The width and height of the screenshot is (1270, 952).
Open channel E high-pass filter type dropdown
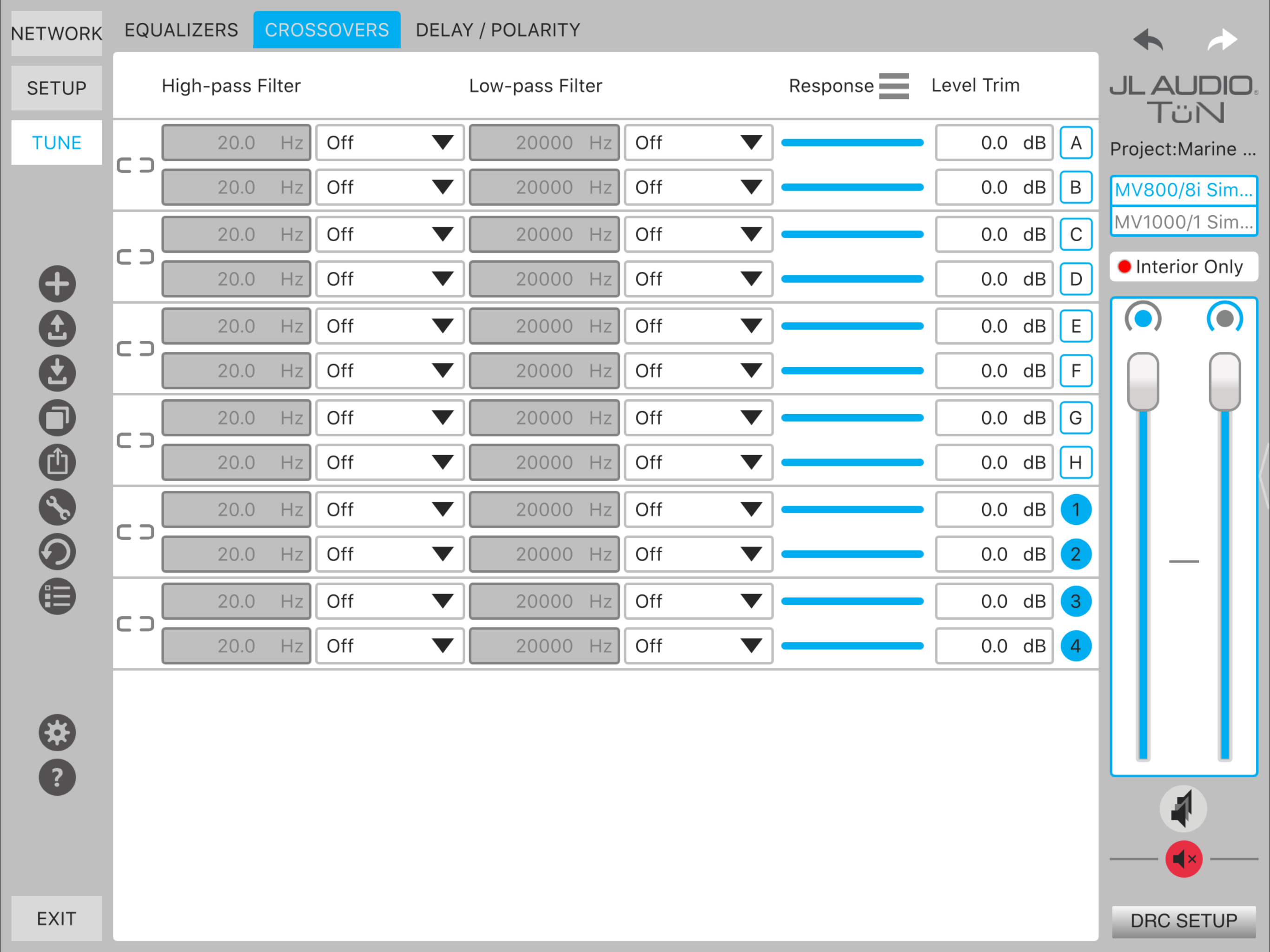390,326
